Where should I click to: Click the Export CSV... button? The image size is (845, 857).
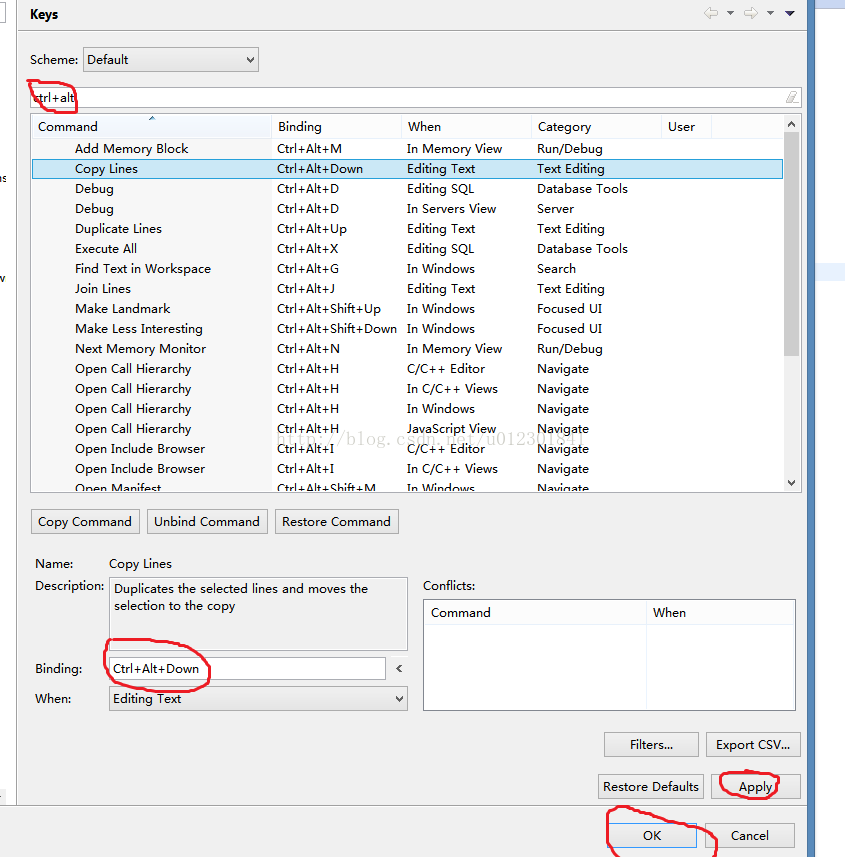(x=753, y=745)
